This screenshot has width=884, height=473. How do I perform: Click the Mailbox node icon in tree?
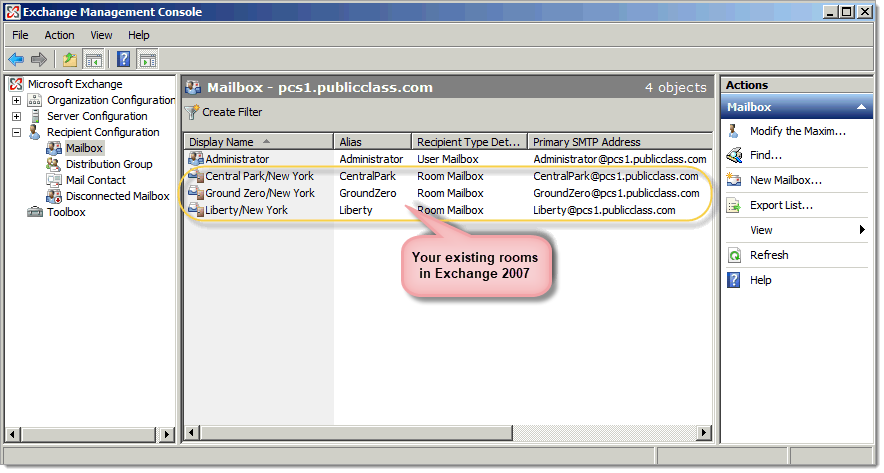54,148
